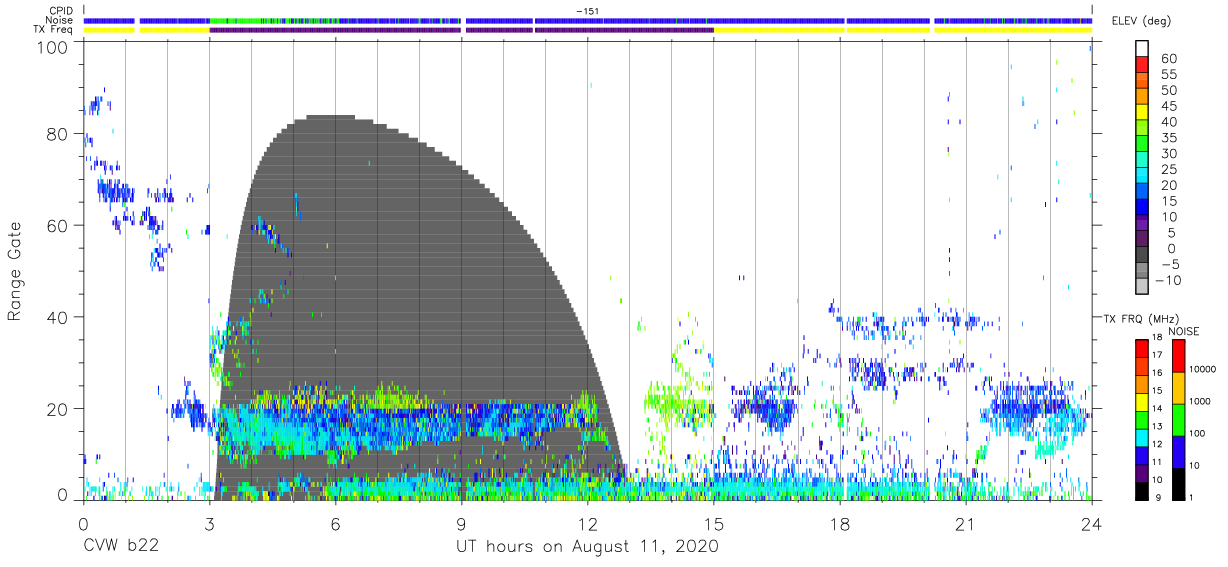Select the orange segment of NOISE colorbar
Image resolution: width=1228 pixels, height=567 pixels.
pos(1179,387)
